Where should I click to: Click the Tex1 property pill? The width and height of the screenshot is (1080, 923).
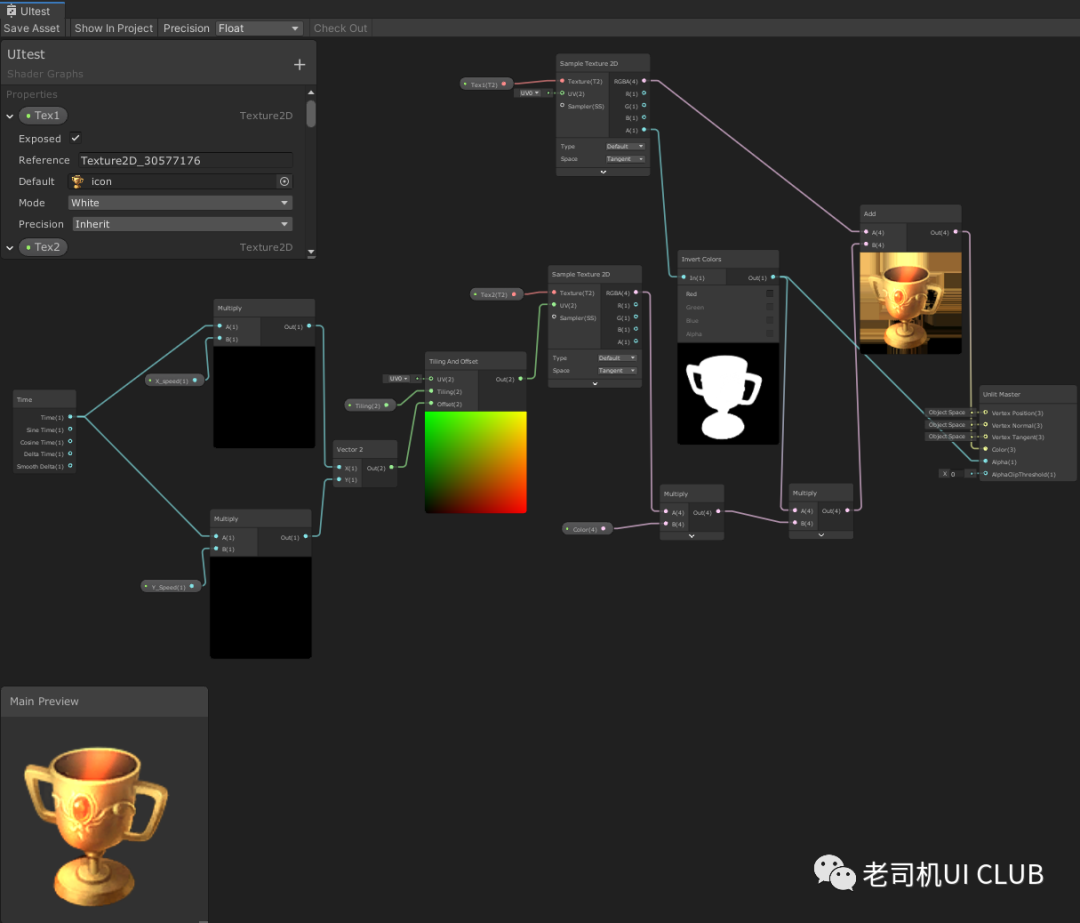tap(43, 115)
